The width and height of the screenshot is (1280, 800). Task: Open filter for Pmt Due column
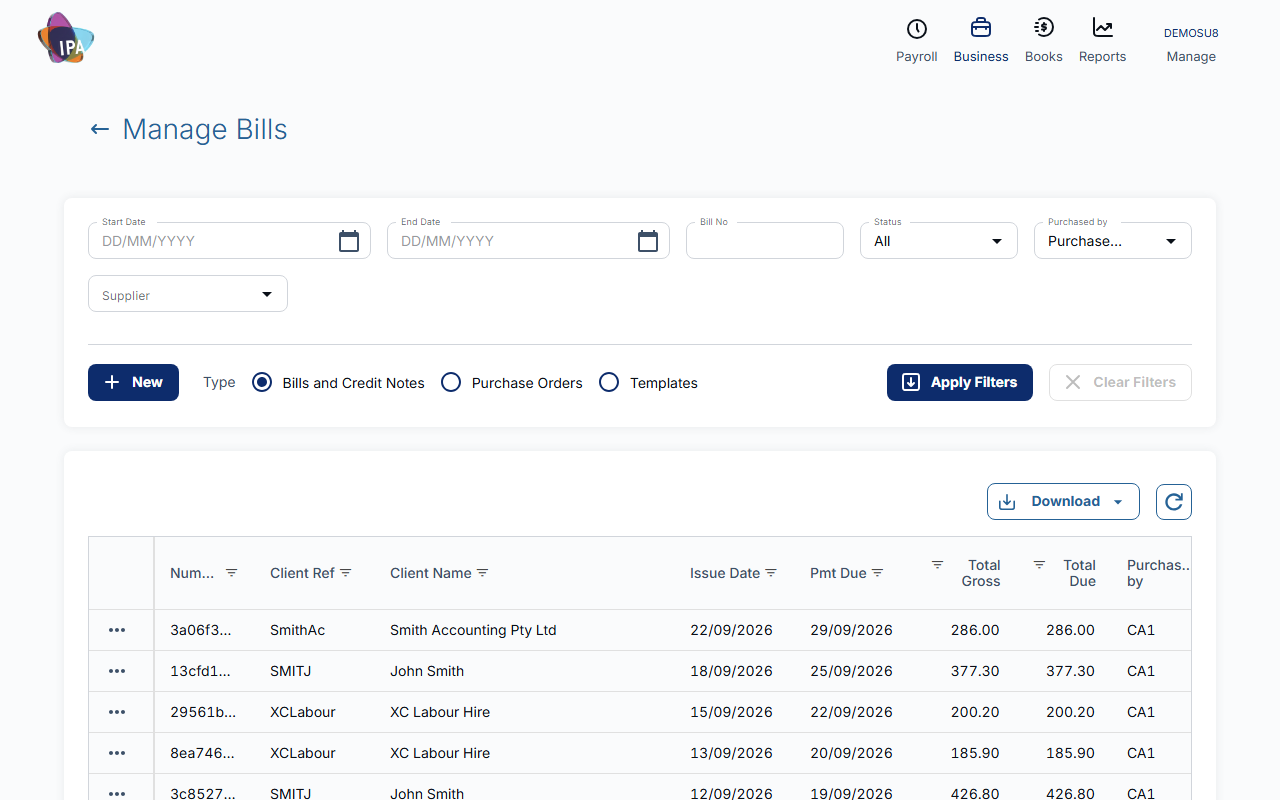click(877, 573)
